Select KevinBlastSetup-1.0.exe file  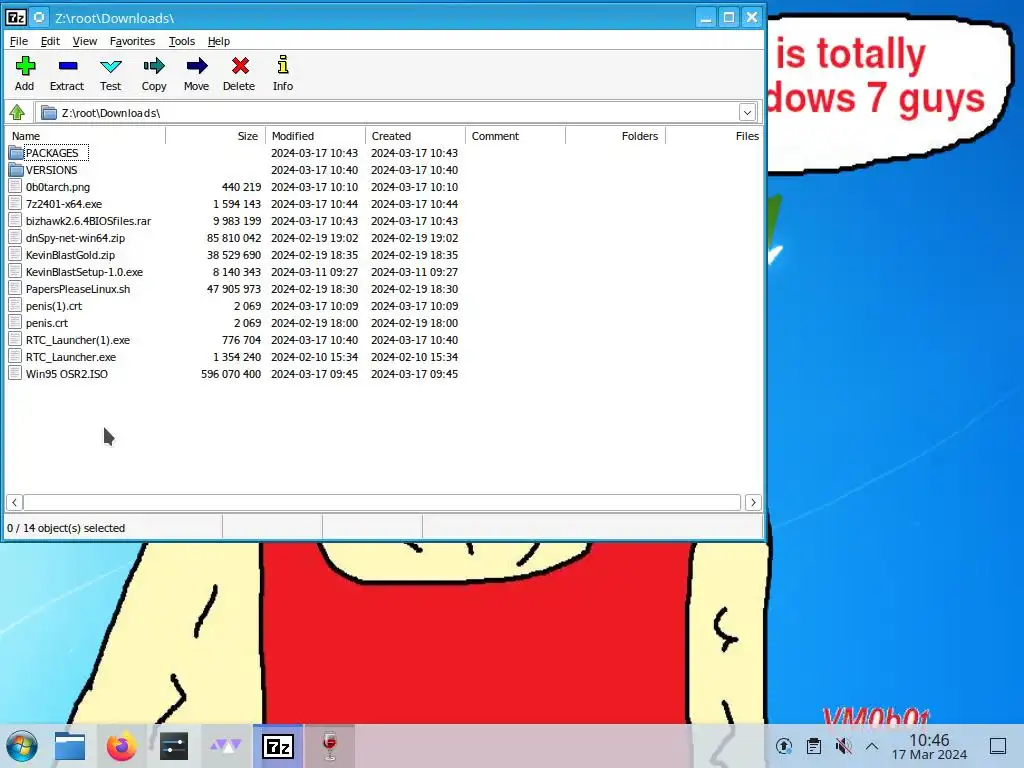pyautogui.click(x=84, y=272)
